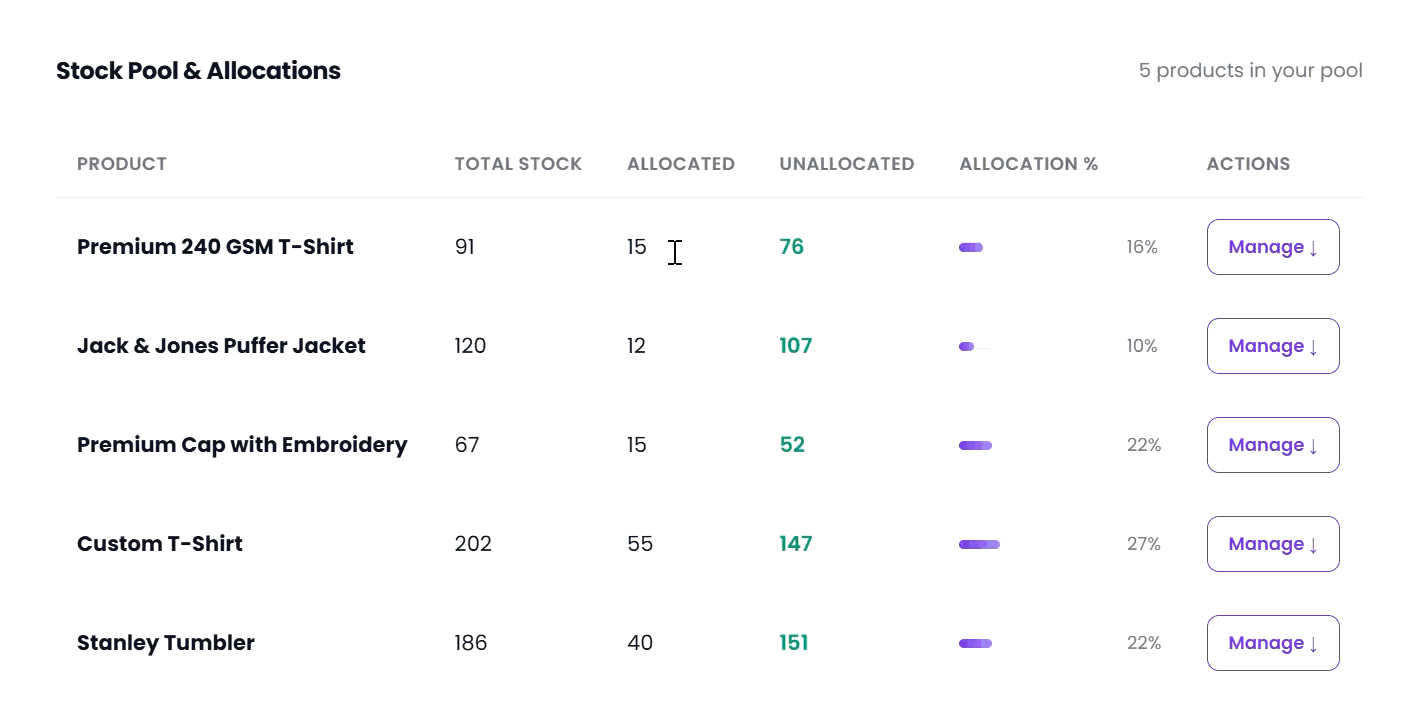Screen dimensions: 1426x726
Task: Click the '5 products in your pool' text
Action: click(1251, 71)
